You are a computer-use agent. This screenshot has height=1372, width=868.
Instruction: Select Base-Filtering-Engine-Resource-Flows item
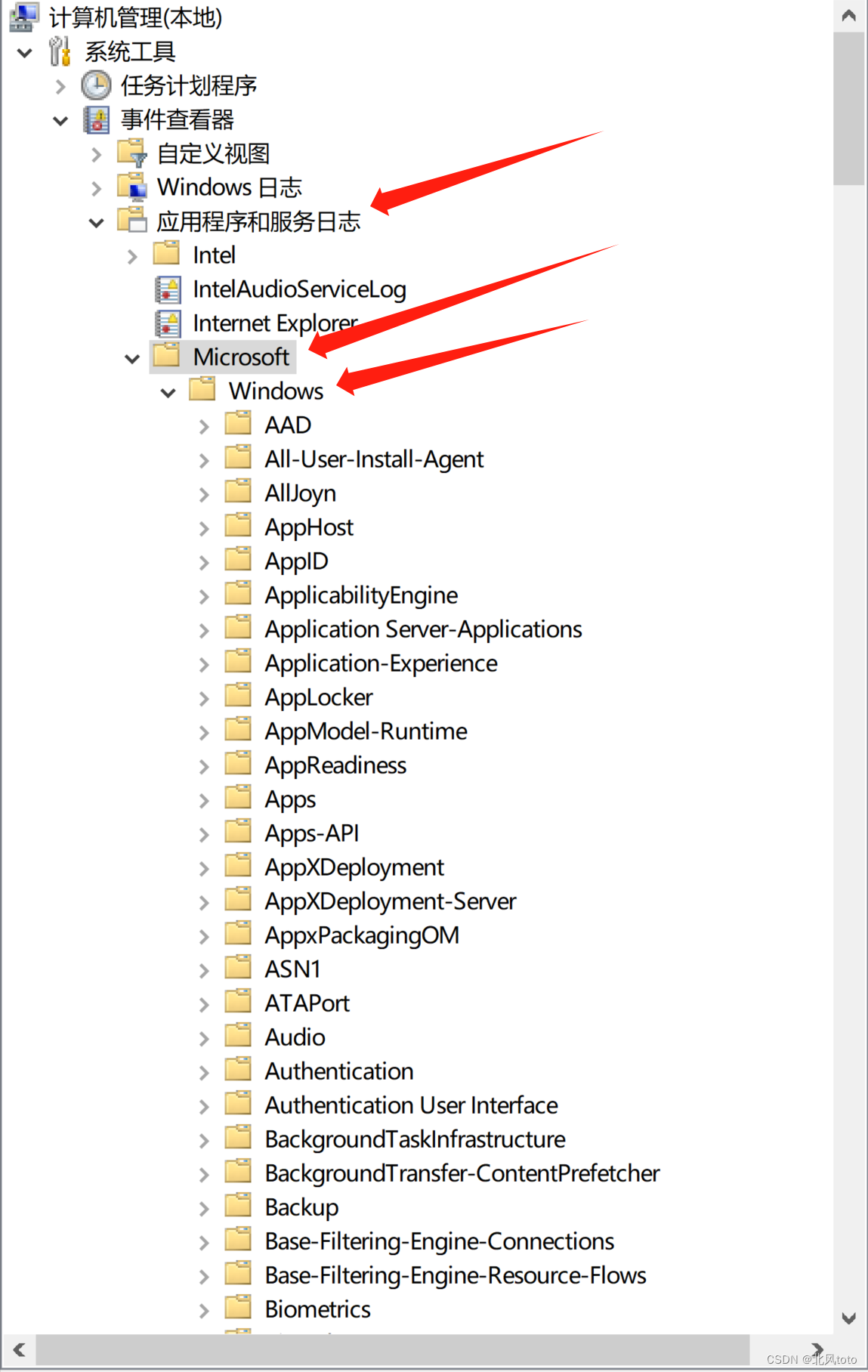point(456,1275)
